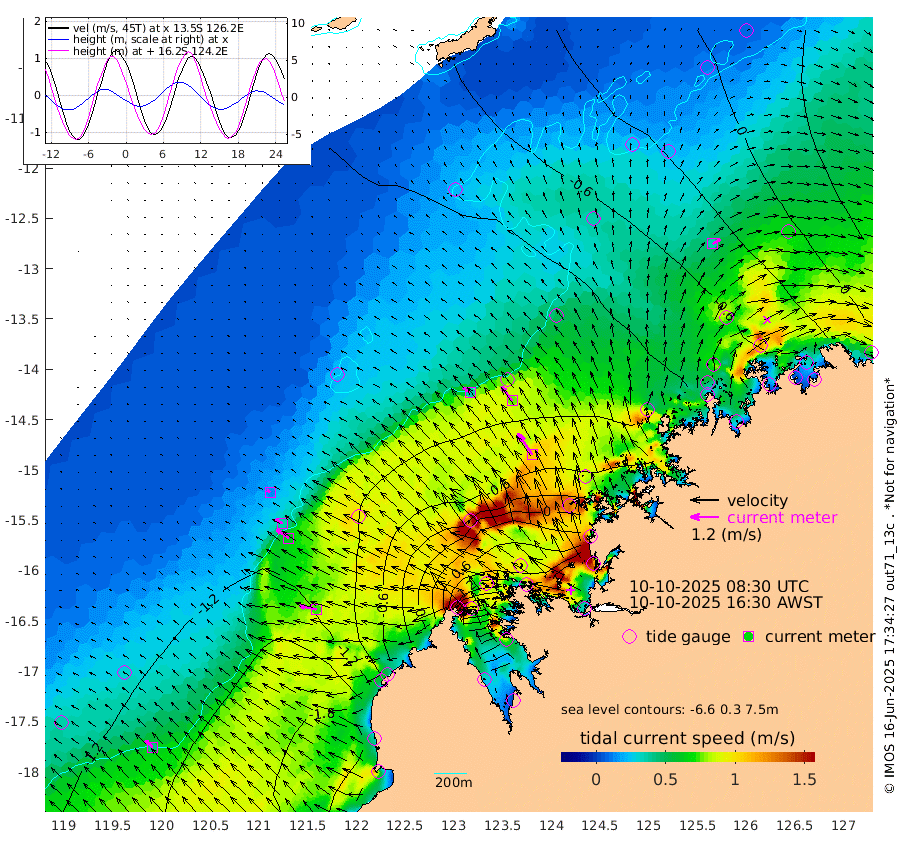Click the '1.2 (m/s)' arrow scale label
Image resolution: width=900 pixels, height=846 pixels.
[x=726, y=535]
